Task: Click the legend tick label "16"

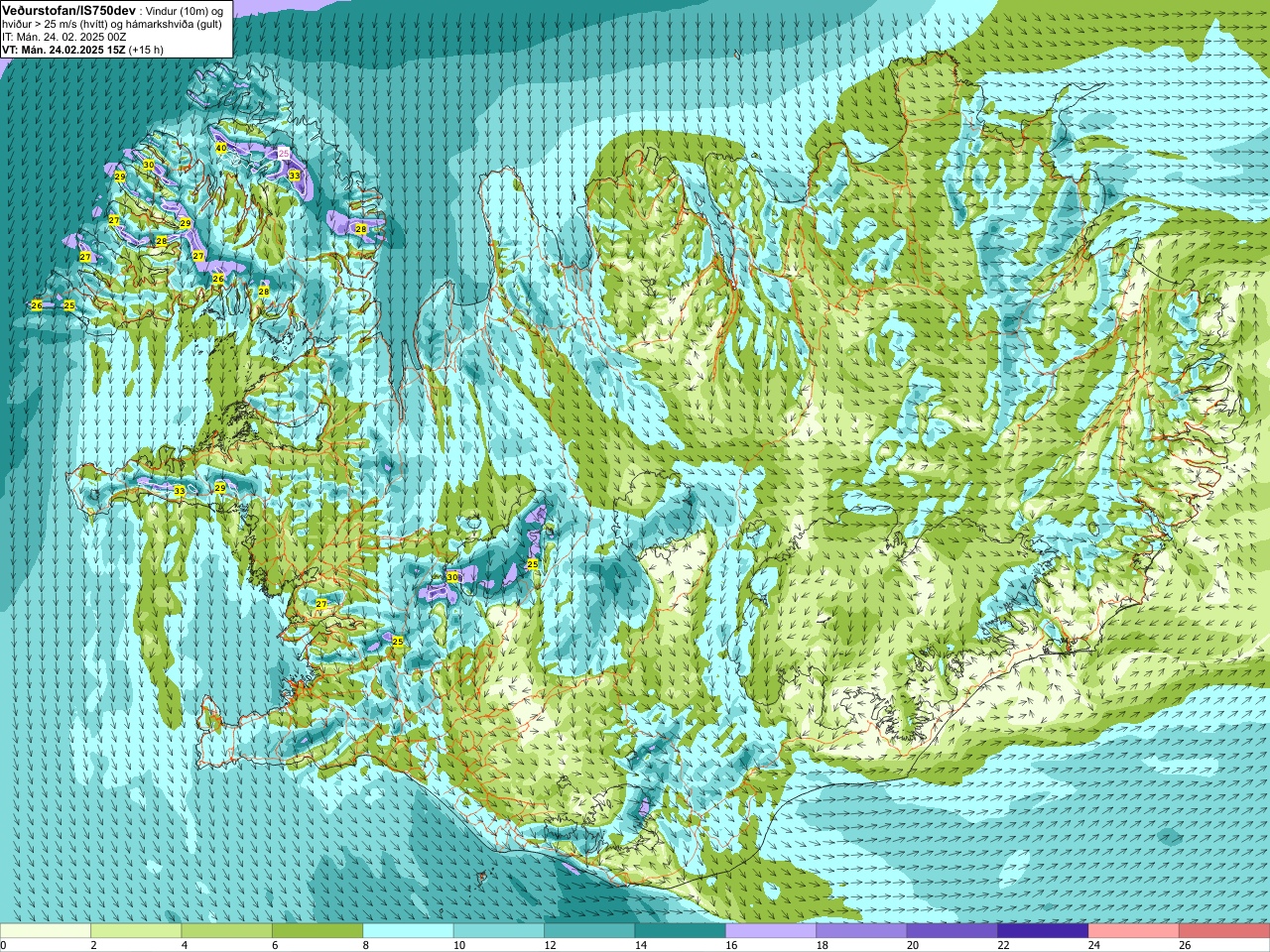Action: point(730,945)
